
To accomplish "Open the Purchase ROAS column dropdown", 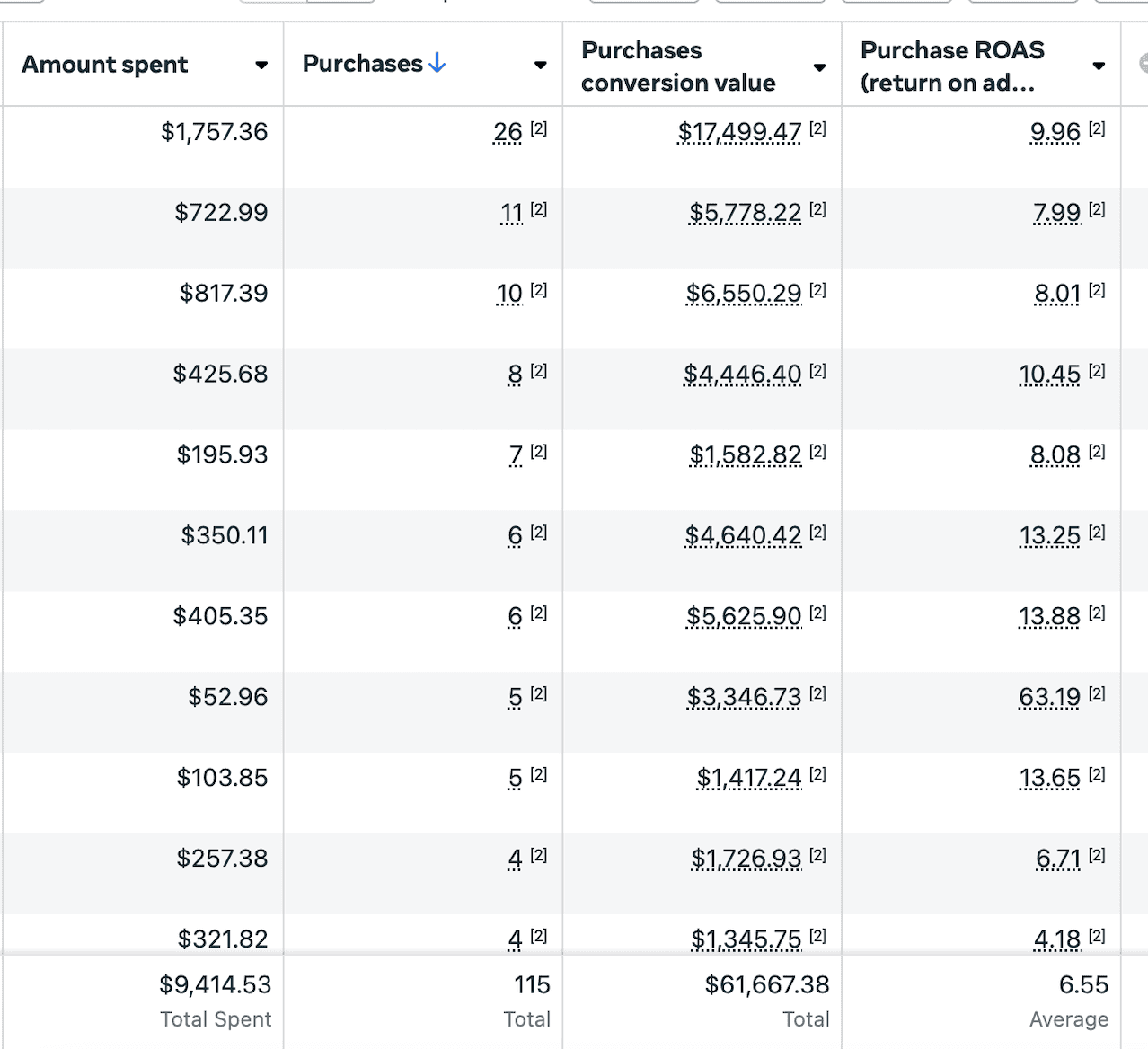I will (x=1099, y=66).
